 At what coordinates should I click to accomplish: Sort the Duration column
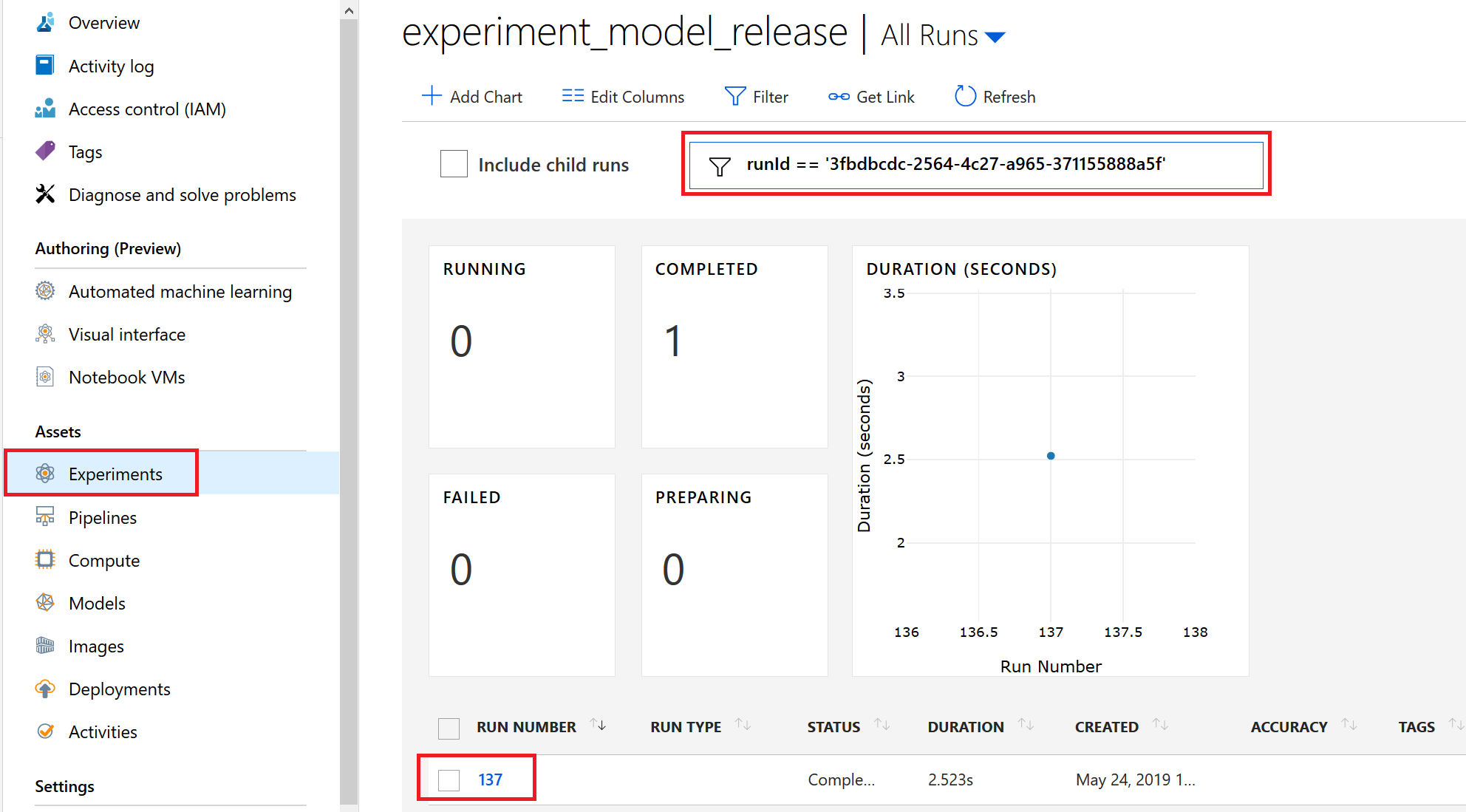(x=1026, y=726)
